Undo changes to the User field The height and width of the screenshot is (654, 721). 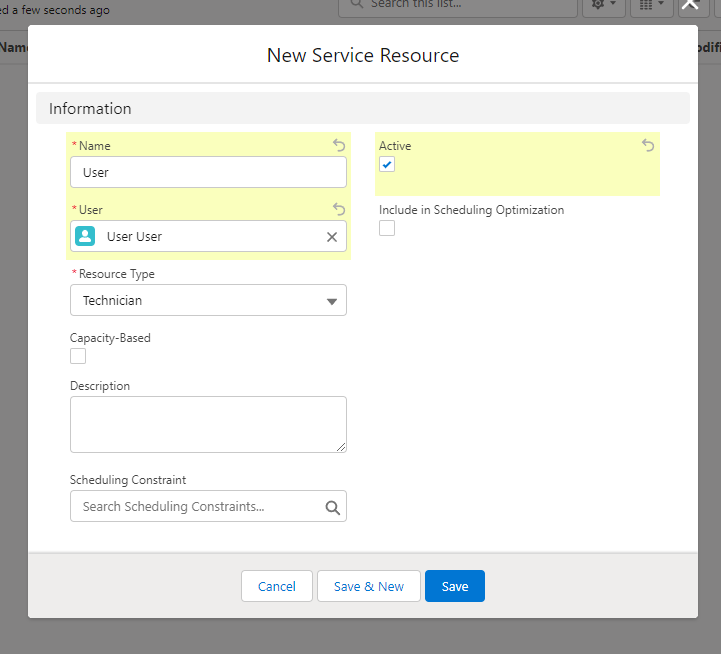(x=339, y=209)
